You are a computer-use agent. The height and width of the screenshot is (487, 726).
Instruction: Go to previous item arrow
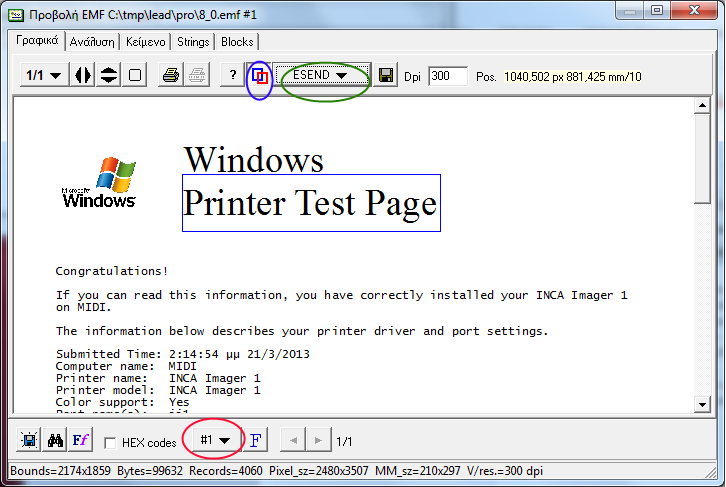pyautogui.click(x=293, y=440)
